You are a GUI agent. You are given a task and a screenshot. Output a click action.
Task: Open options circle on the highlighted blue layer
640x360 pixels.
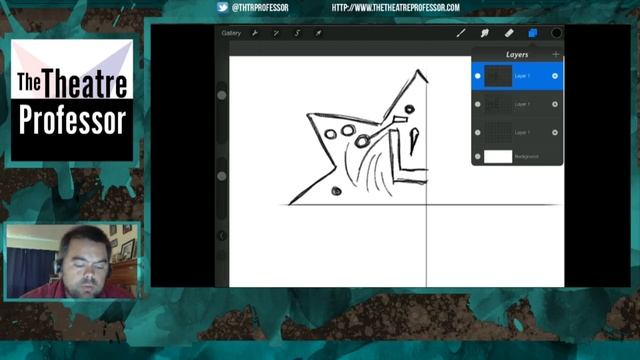point(555,76)
